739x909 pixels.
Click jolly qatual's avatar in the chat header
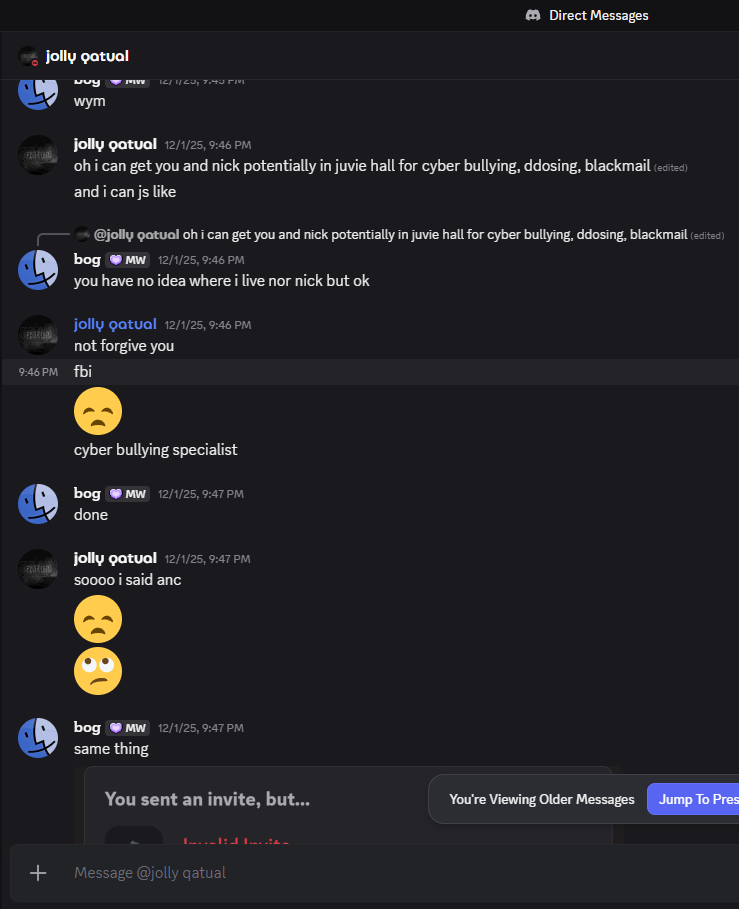coord(29,56)
